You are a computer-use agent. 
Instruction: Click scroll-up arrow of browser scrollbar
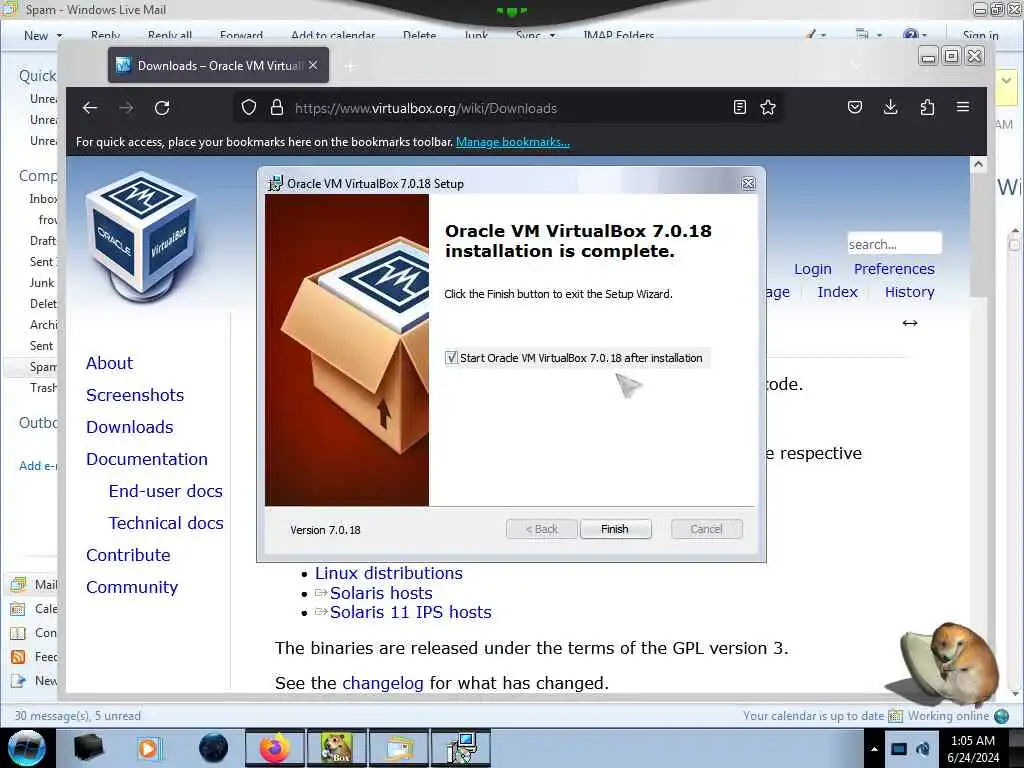[x=978, y=164]
